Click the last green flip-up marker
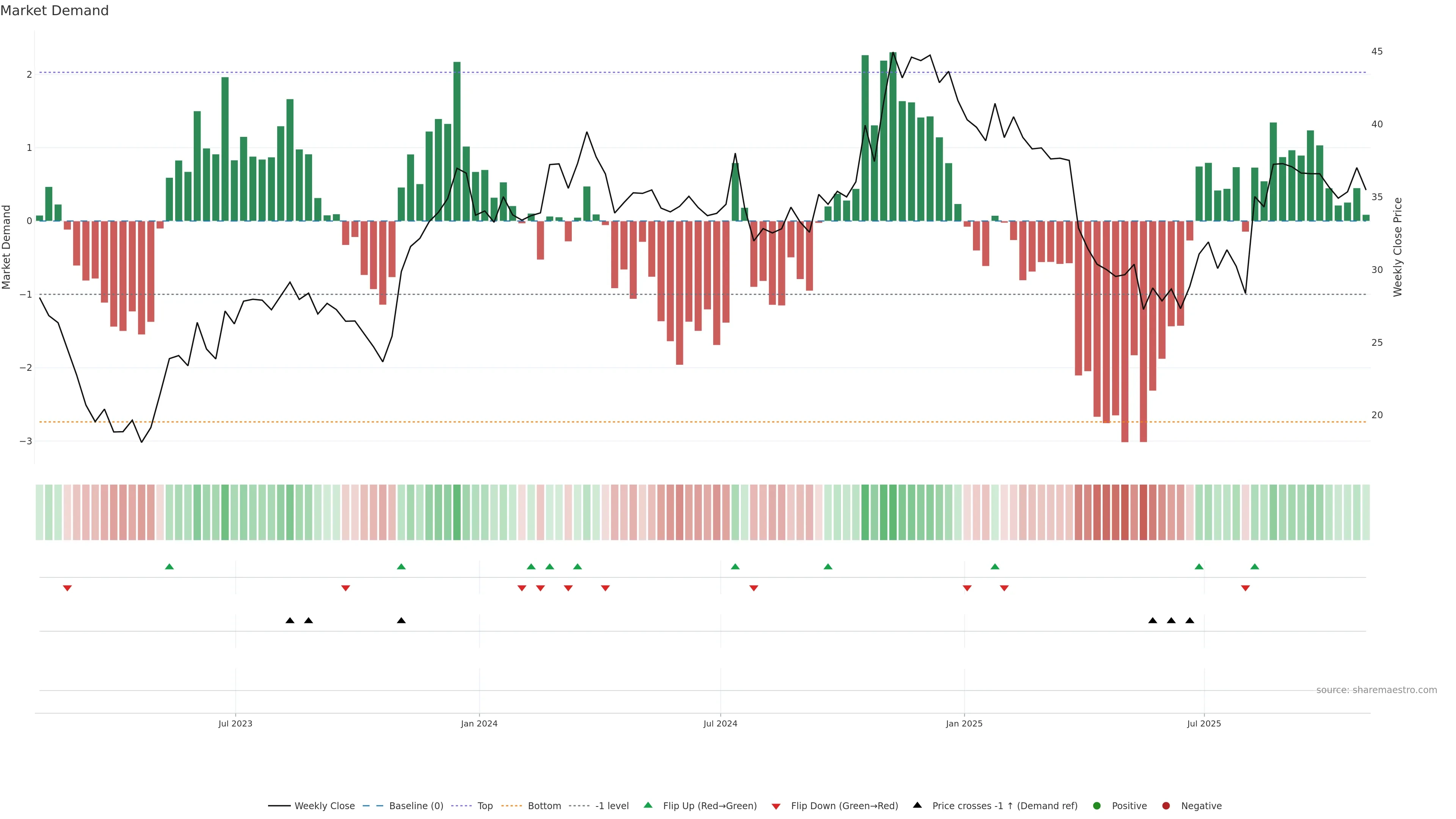This screenshot has height=819, width=1456. 1255,566
